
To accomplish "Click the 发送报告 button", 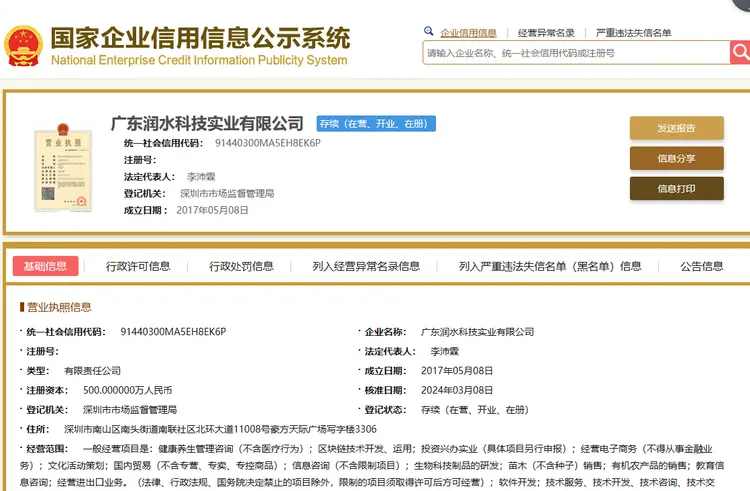I will point(676,128).
